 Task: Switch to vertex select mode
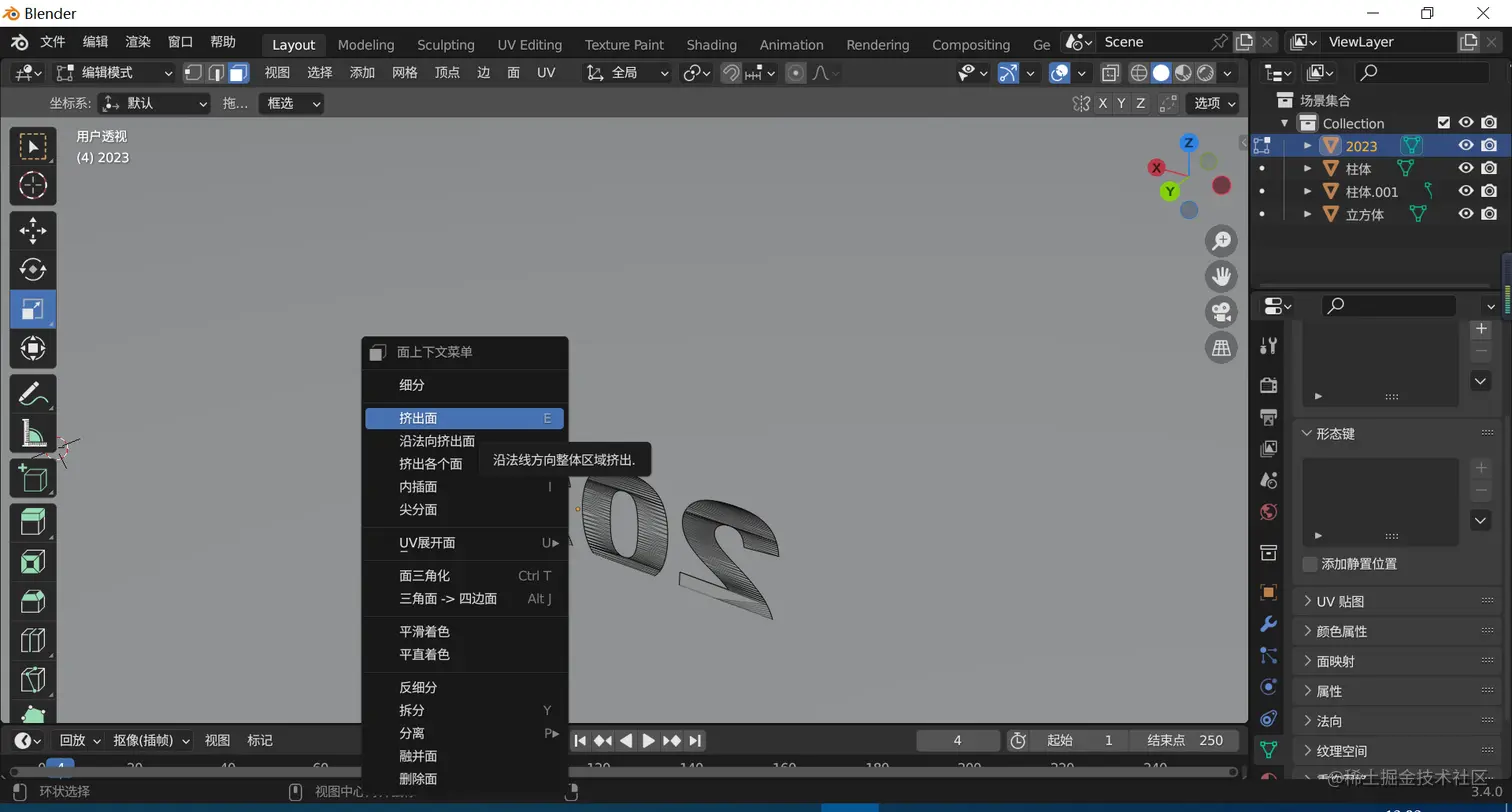pyautogui.click(x=194, y=73)
